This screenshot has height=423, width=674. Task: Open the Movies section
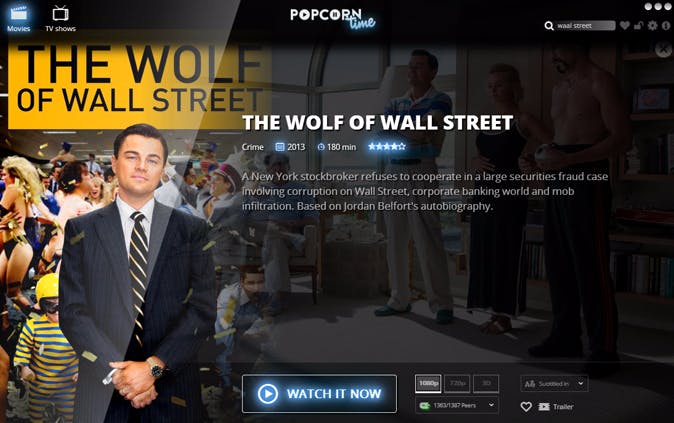18,18
